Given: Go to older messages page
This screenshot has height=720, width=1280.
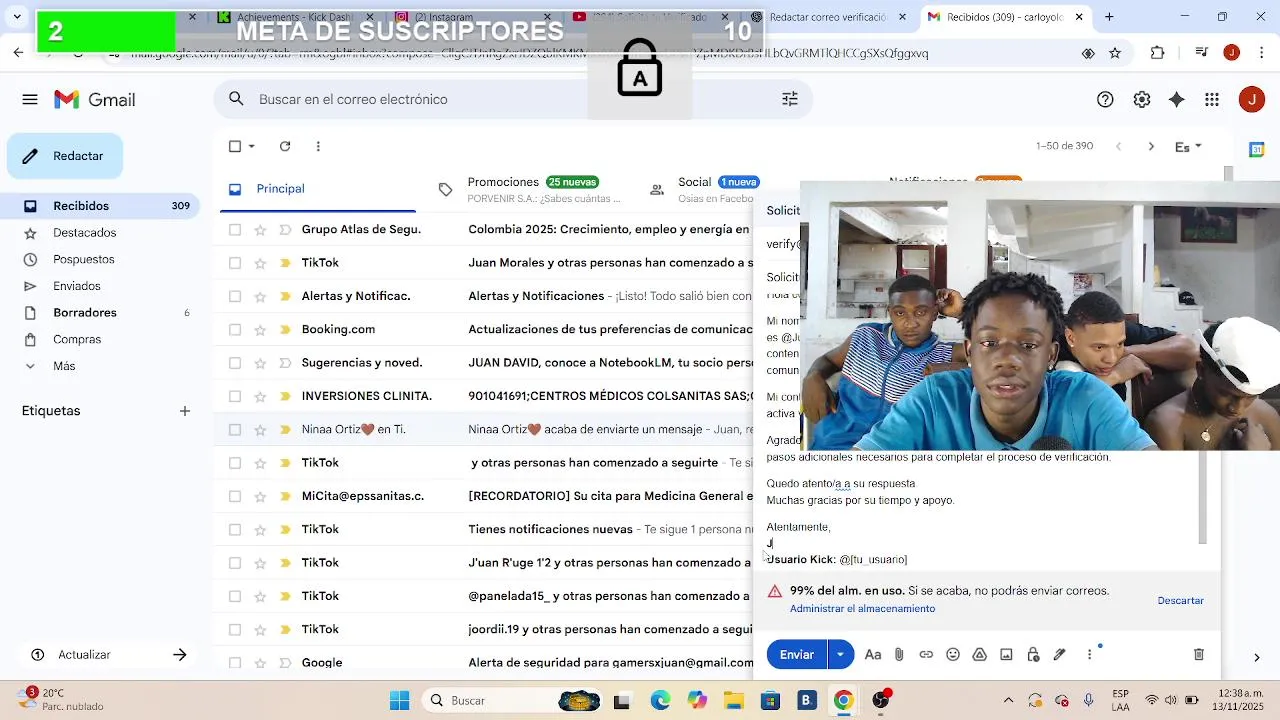Looking at the screenshot, I should click(1151, 146).
